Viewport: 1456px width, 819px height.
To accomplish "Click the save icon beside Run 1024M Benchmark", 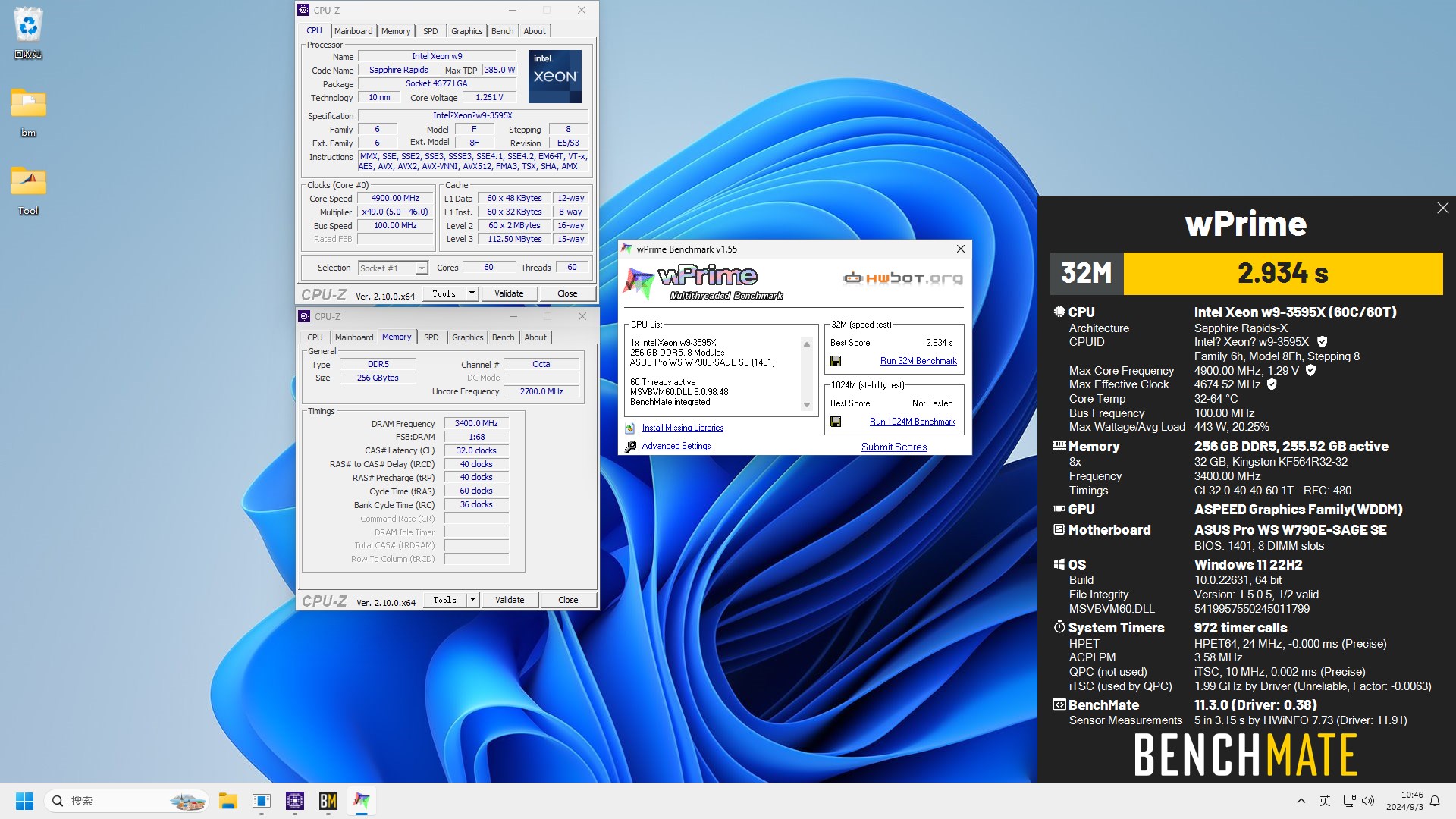I will (836, 422).
